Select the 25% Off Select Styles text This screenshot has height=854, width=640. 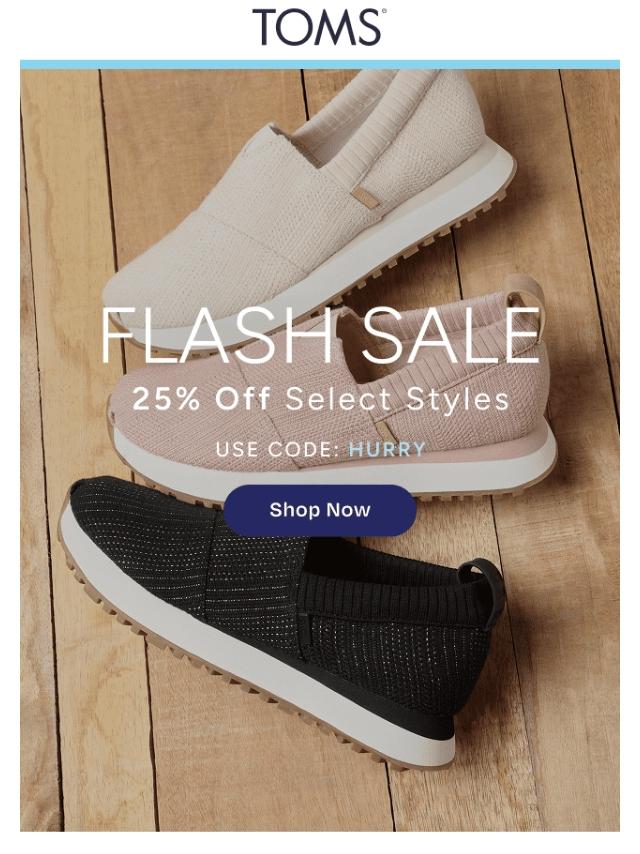point(320,399)
